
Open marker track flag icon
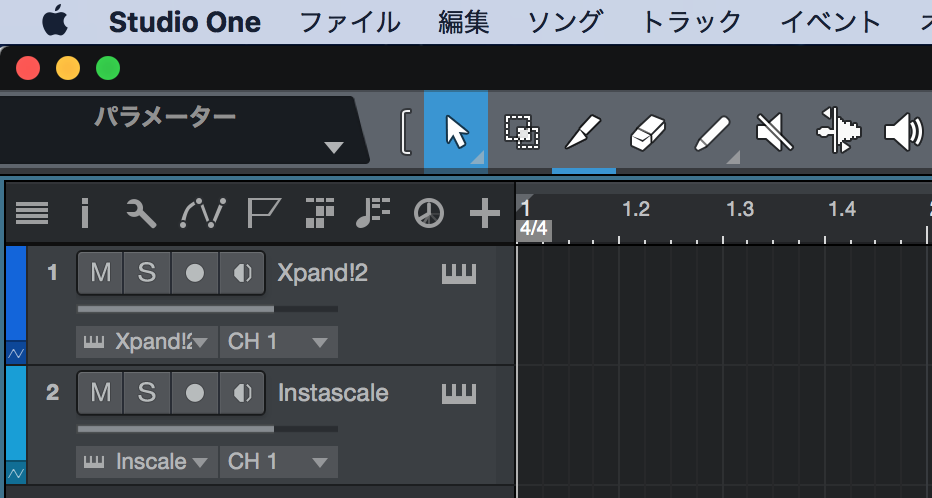click(x=263, y=213)
